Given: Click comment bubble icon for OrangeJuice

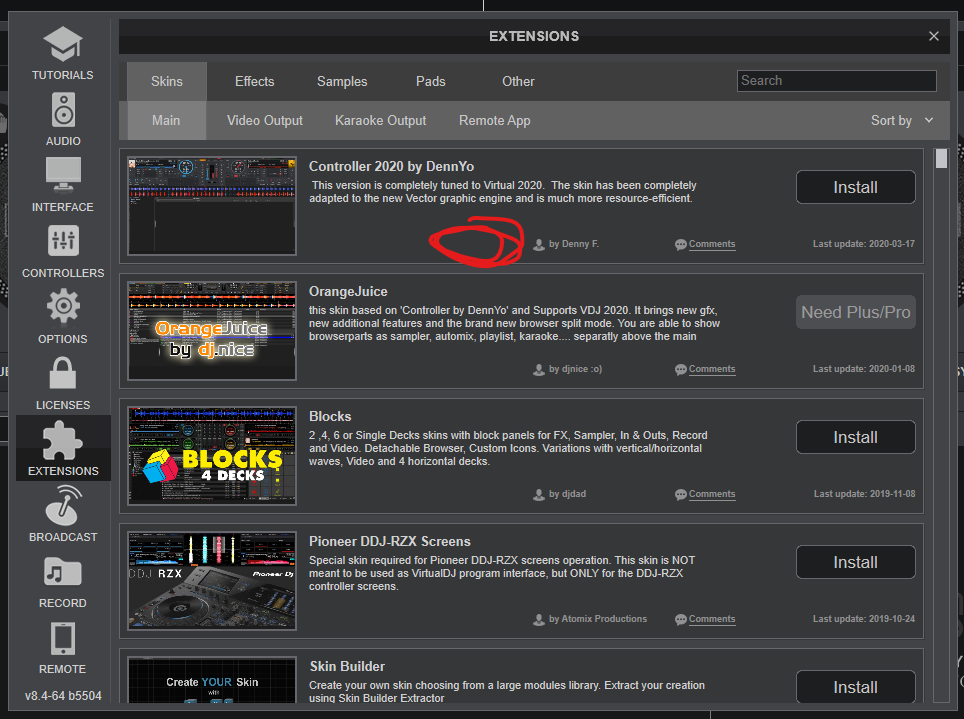Looking at the screenshot, I should click(x=681, y=370).
